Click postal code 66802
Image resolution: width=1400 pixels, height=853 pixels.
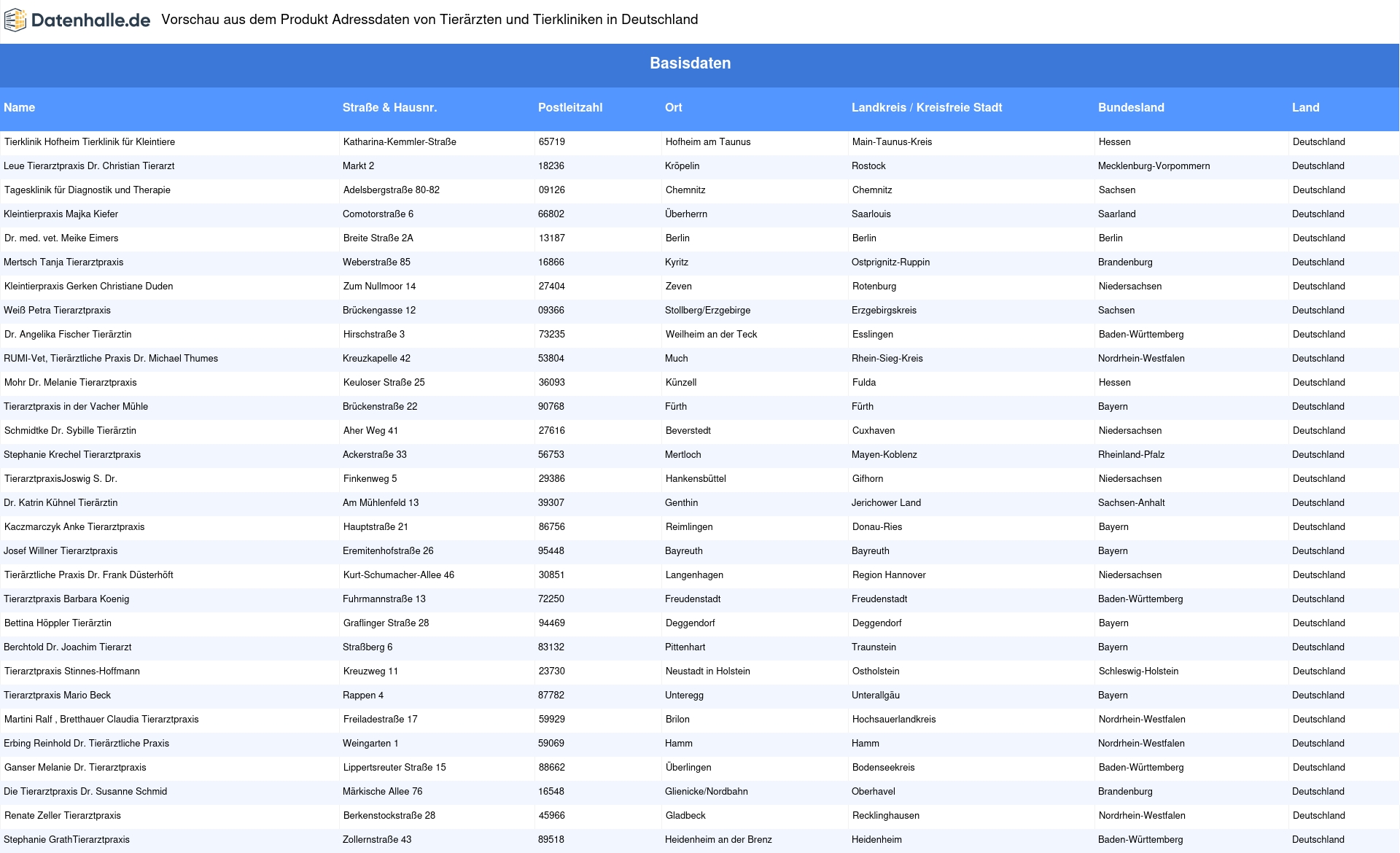[551, 214]
